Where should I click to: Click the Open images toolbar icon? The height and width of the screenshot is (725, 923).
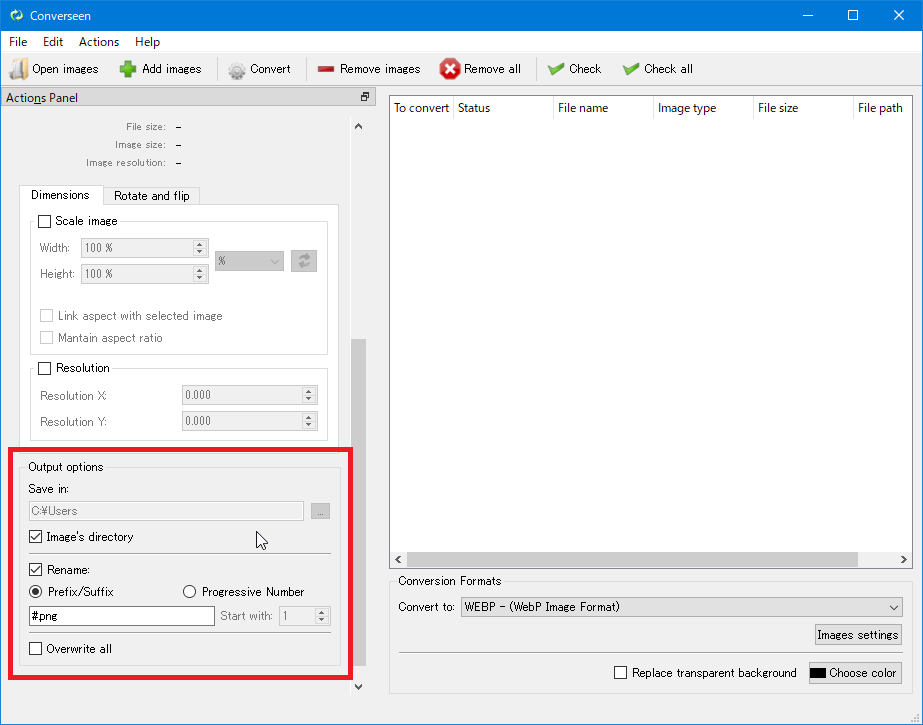[19, 69]
